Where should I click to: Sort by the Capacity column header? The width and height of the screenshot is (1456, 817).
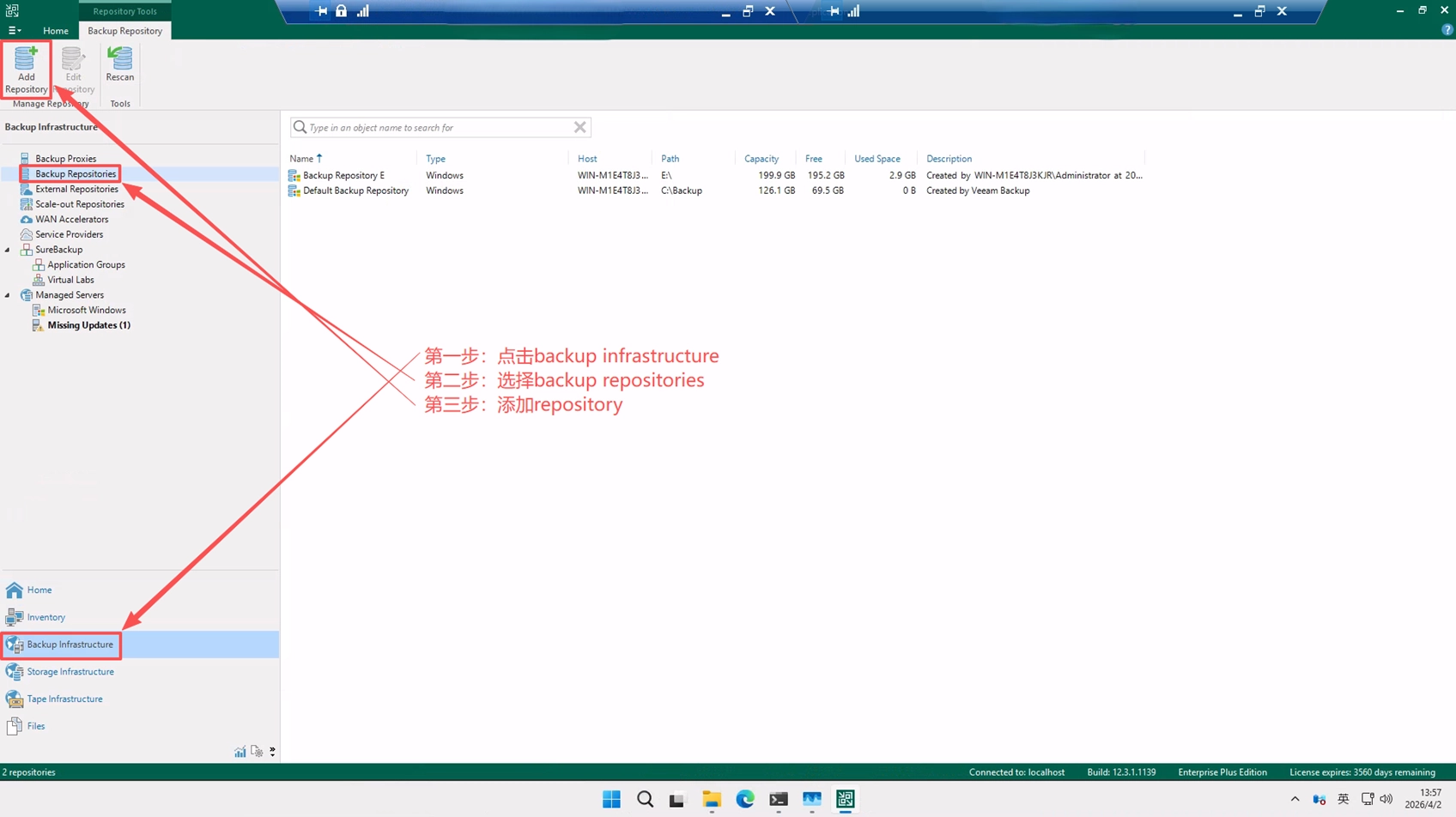coord(761,159)
